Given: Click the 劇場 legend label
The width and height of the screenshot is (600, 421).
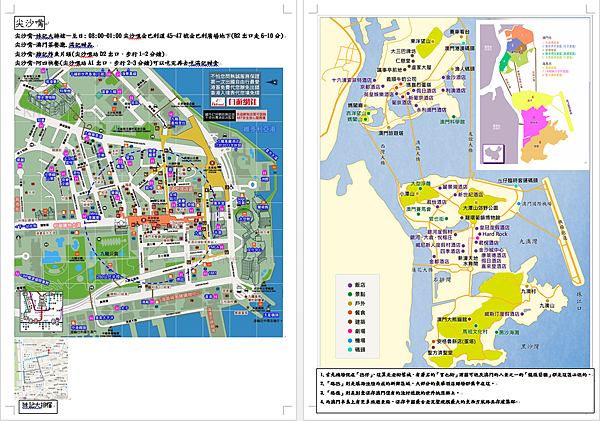Looking at the screenshot, I should coord(360,331).
